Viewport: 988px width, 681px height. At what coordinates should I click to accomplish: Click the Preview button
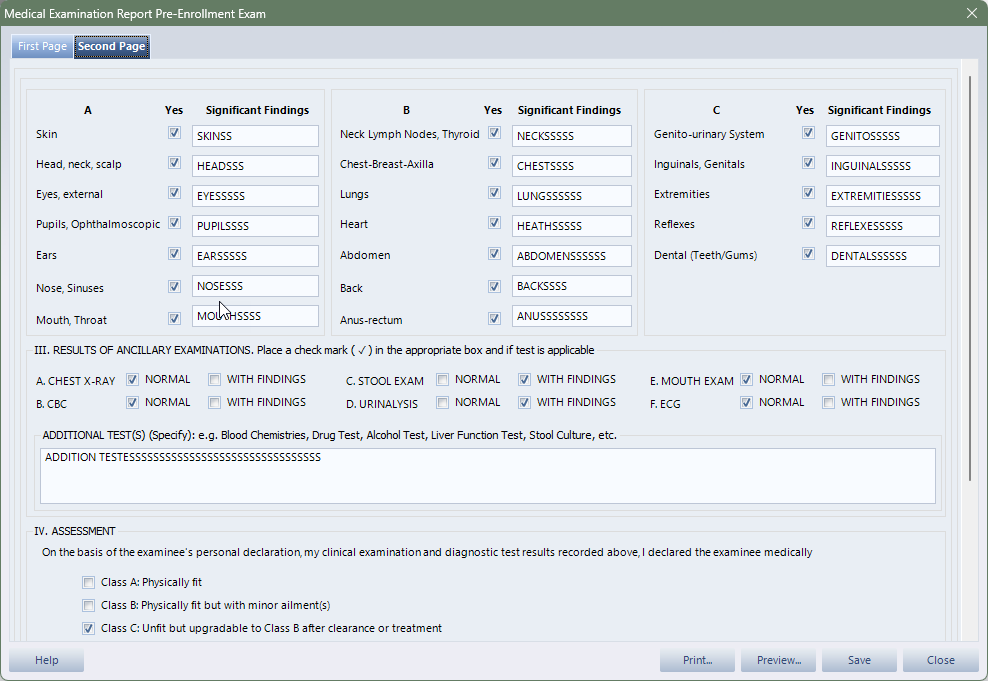click(778, 660)
